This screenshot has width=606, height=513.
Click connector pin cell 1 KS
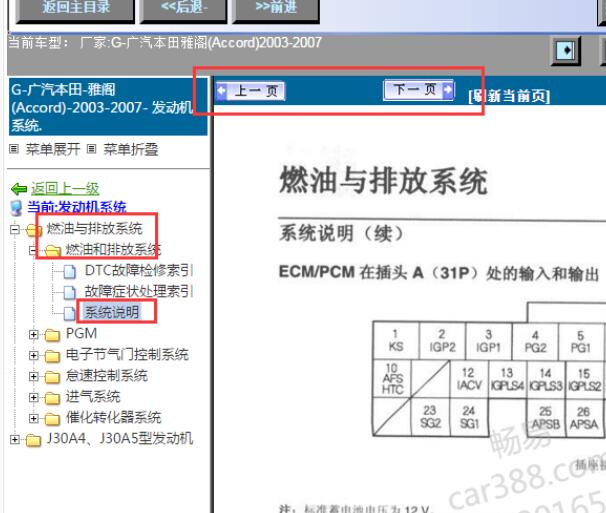(x=396, y=340)
